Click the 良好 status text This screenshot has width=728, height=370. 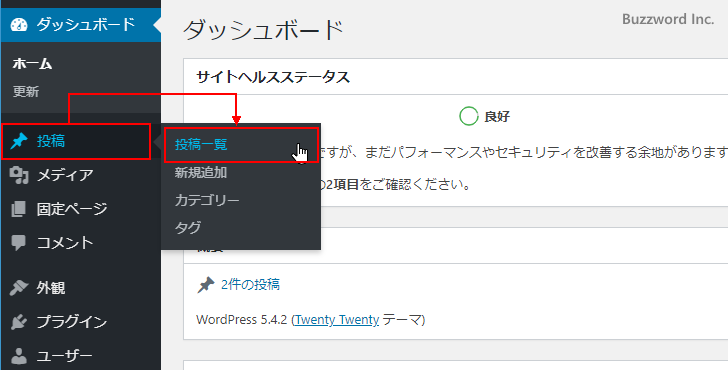tap(497, 117)
